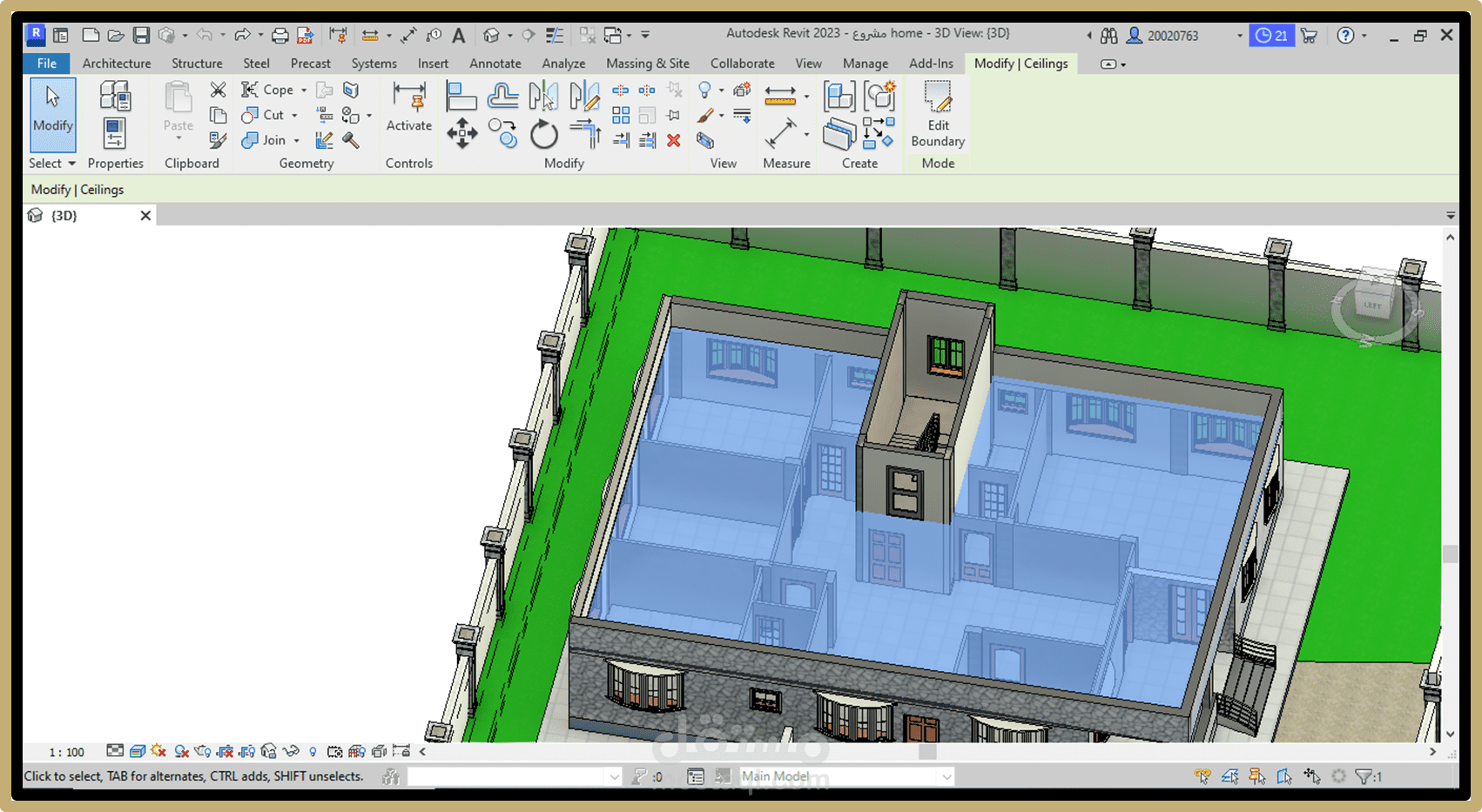Viewport: 1482px width, 812px height.
Task: Click the Communication Center binoculars icon
Action: [1108, 36]
